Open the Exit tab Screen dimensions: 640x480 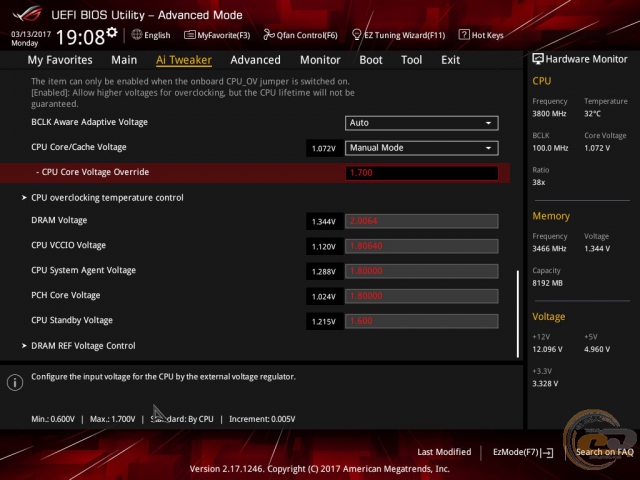(451, 60)
